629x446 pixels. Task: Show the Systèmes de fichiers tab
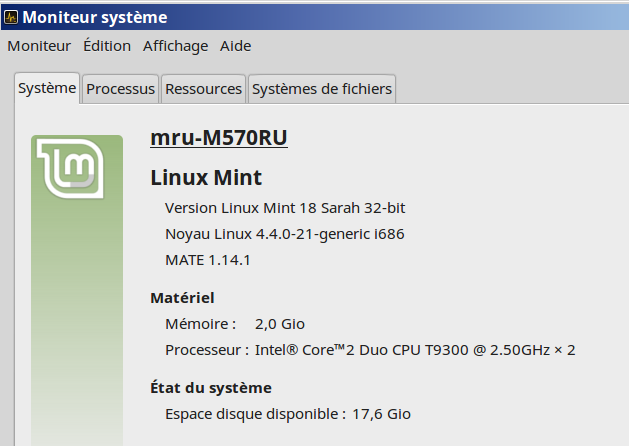[321, 89]
